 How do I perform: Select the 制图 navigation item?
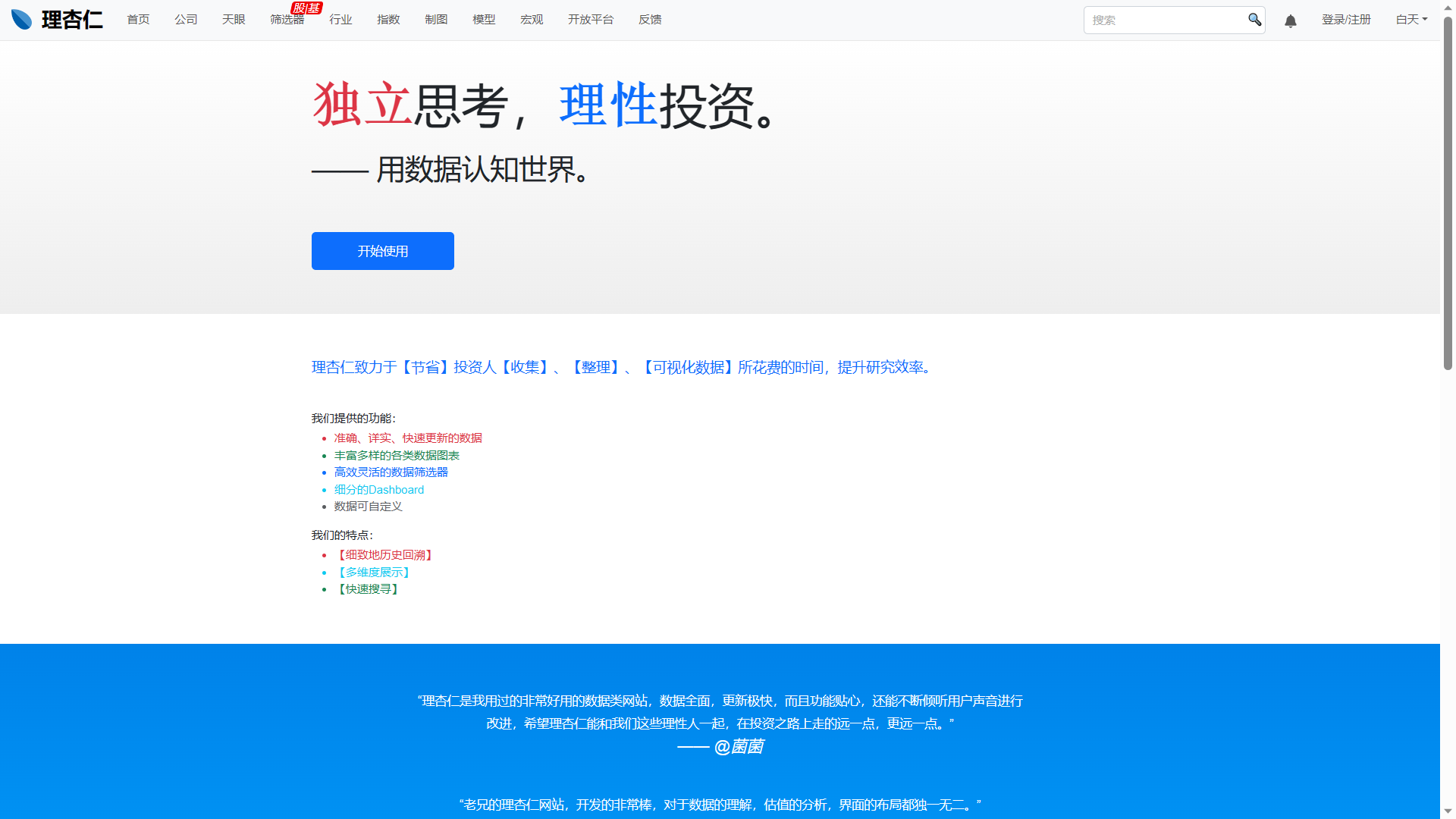click(x=436, y=20)
